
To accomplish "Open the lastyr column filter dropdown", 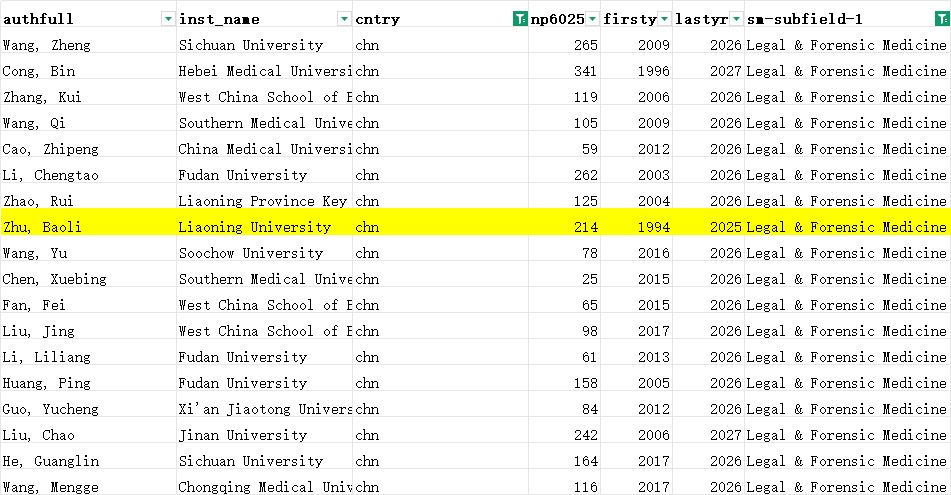I will point(736,19).
